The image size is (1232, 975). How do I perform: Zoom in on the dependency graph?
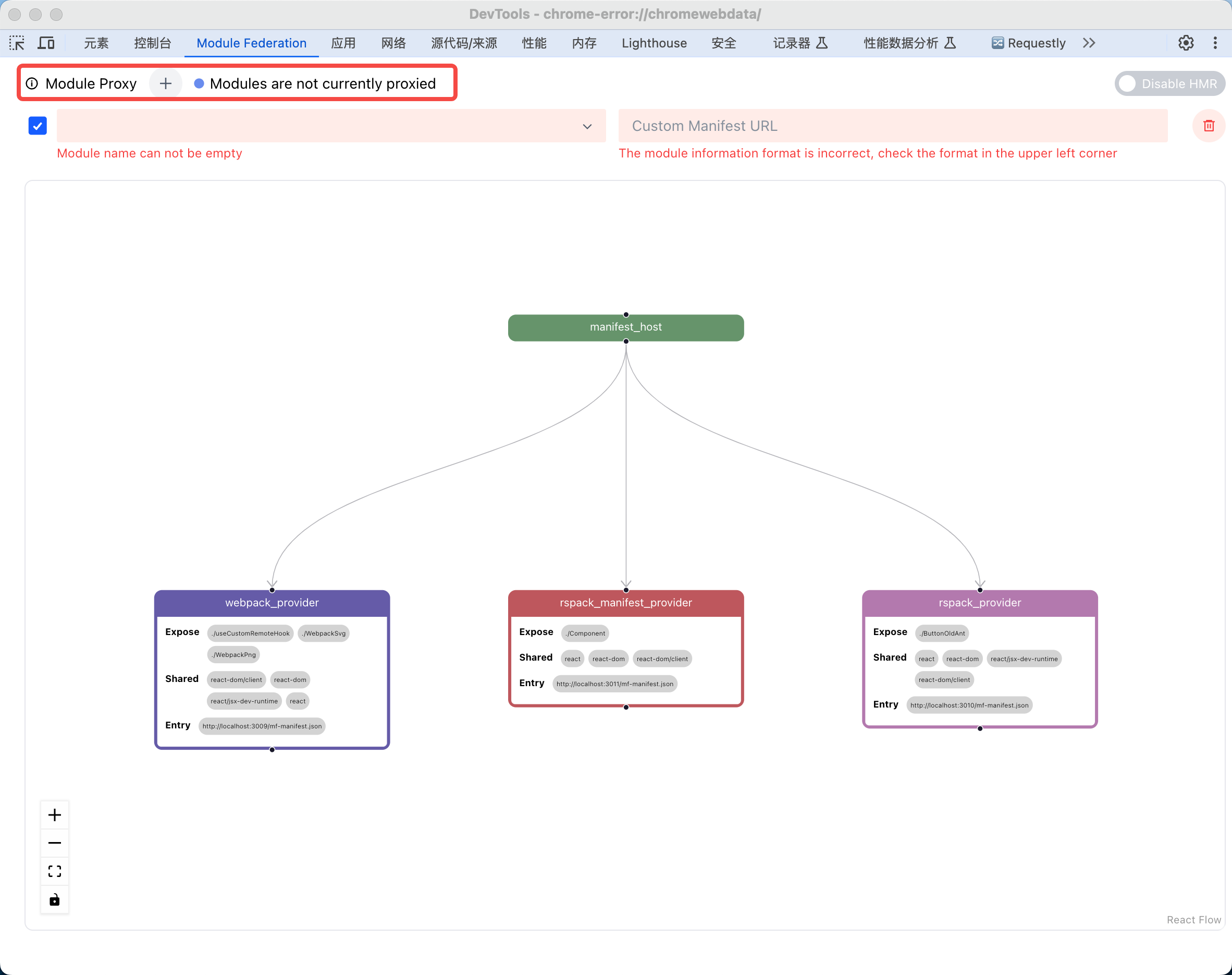(x=55, y=814)
